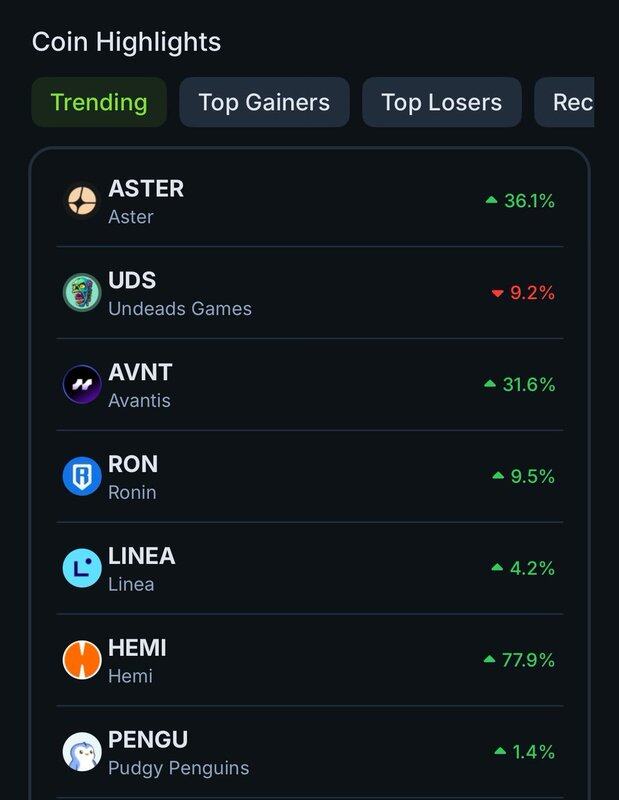This screenshot has height=800, width=619.
Task: View the HEMI ticker details
Action: point(137,647)
